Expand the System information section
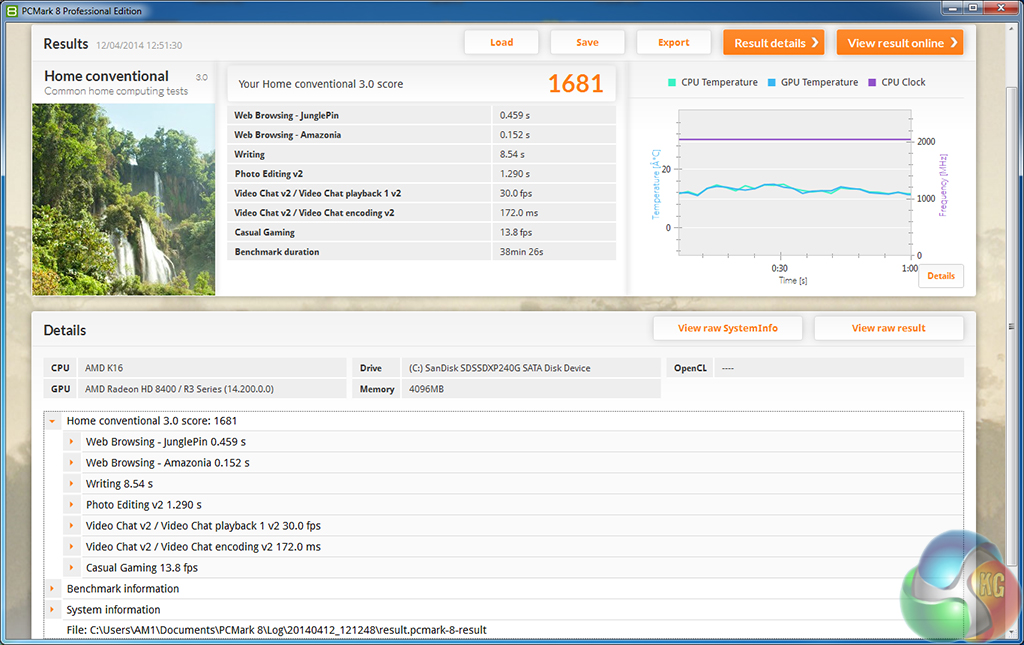The height and width of the screenshot is (645, 1024). 52,610
